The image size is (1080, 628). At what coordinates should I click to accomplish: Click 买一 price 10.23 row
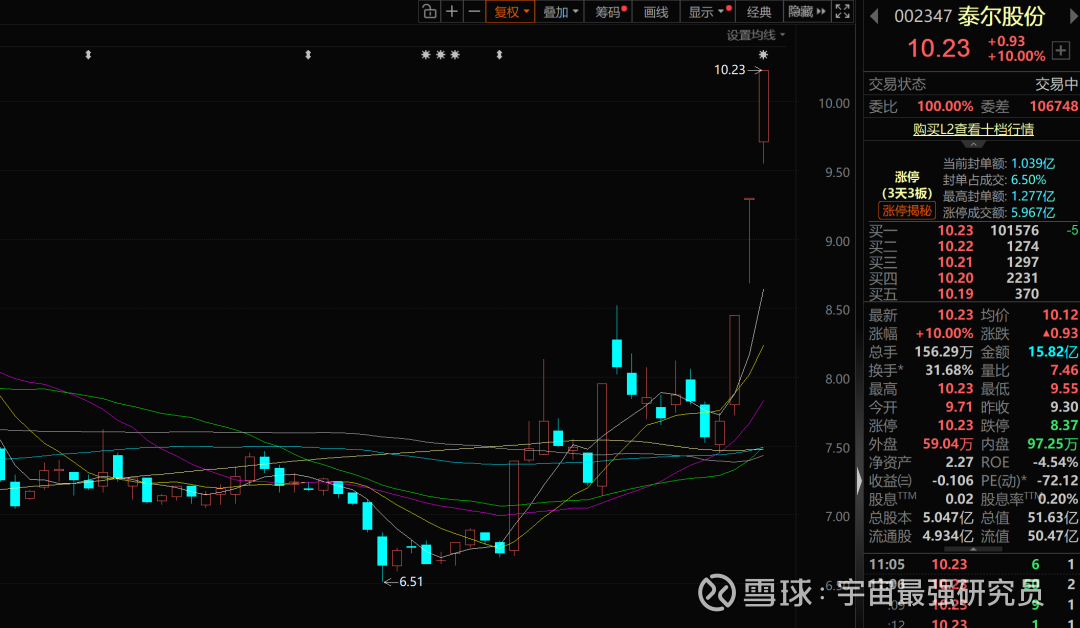click(x=971, y=231)
